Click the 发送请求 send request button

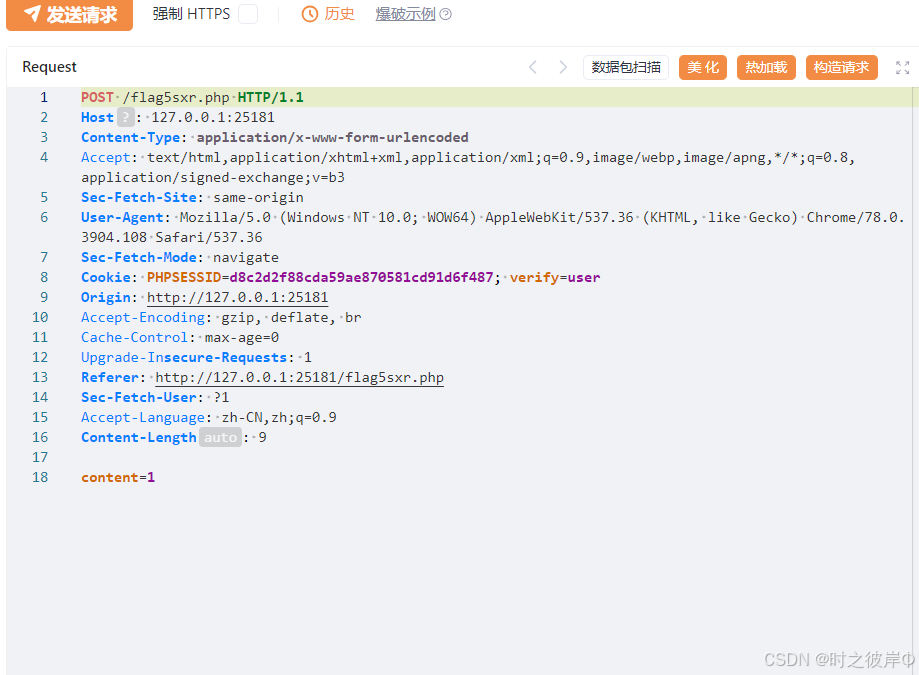tap(70, 14)
